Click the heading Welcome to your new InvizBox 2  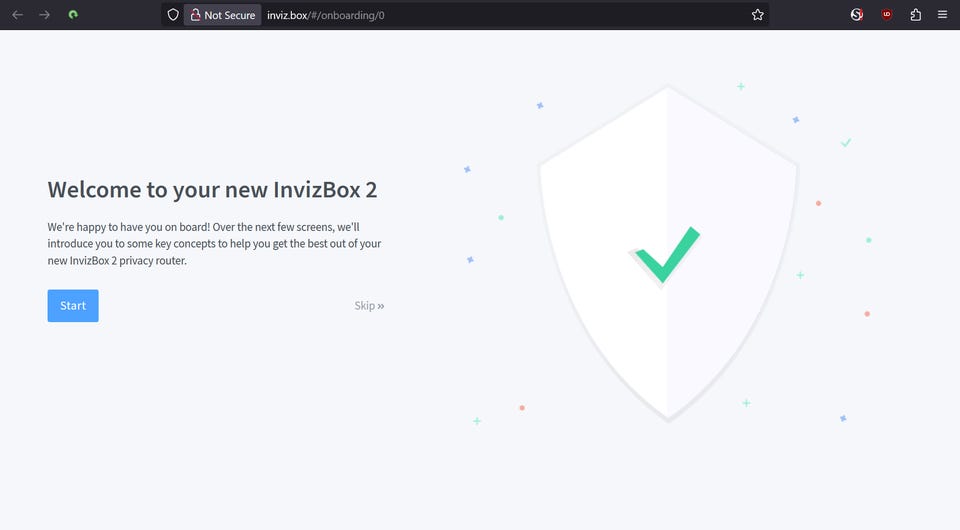(x=212, y=190)
